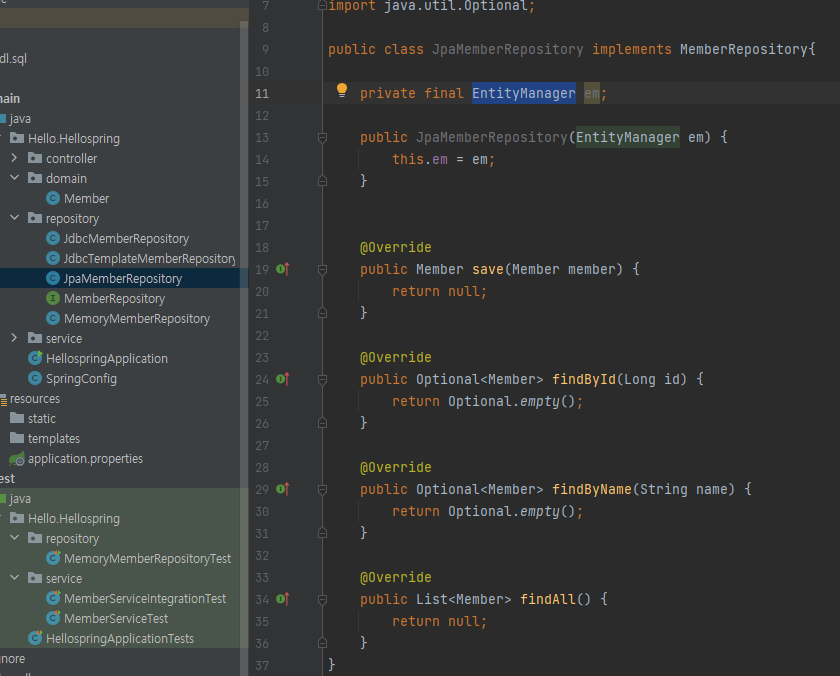840x676 pixels.
Task: Click the main Hello.Hellospring package folder icon
Action: point(17,138)
